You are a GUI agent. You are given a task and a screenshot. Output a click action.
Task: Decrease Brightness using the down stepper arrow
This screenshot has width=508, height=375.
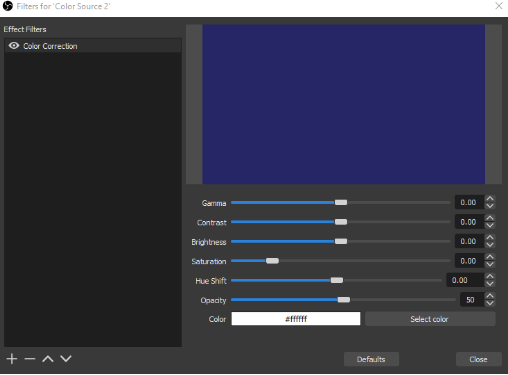490,245
